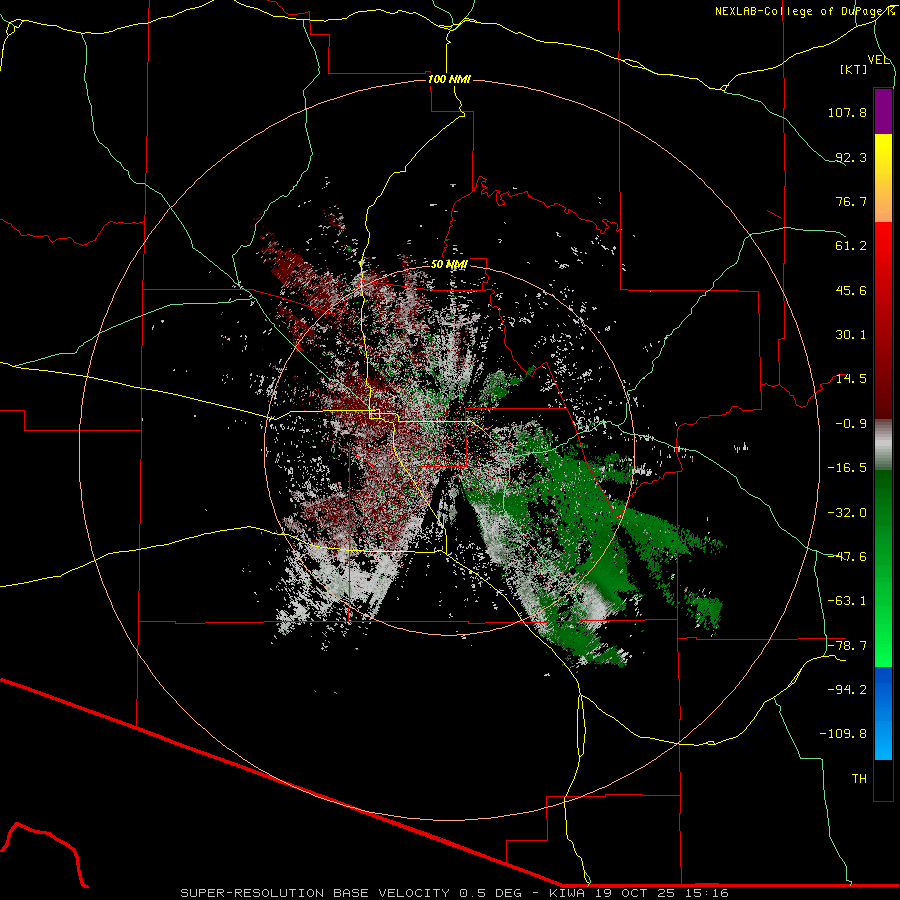Select the -63.1 scale value
This screenshot has width=900, height=900.
pos(847,601)
